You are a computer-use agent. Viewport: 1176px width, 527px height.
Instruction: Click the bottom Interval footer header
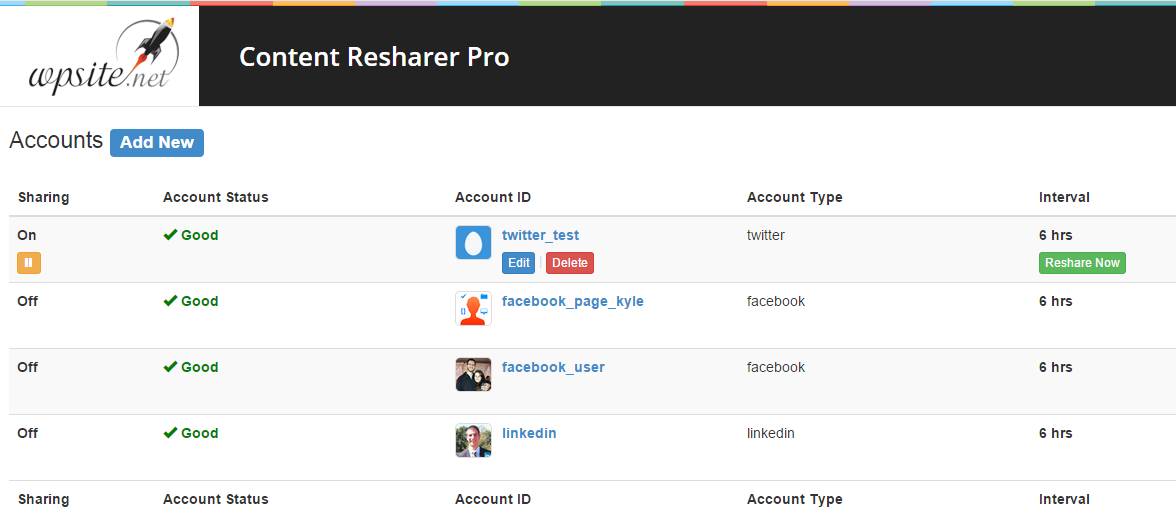pyautogui.click(x=1064, y=499)
